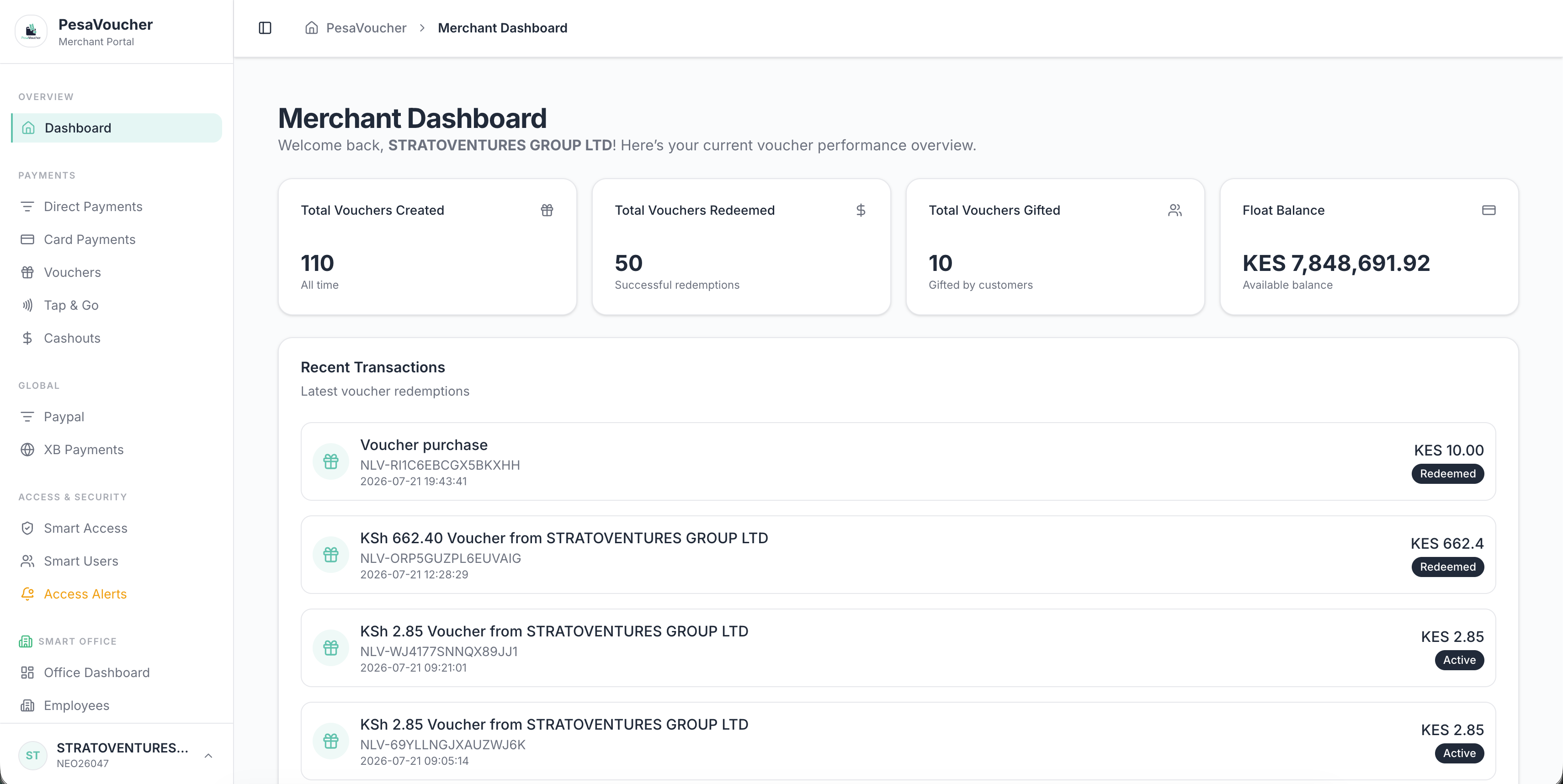Click the PesaVoucher logo in the sidebar header
The height and width of the screenshot is (784, 1563).
point(31,31)
